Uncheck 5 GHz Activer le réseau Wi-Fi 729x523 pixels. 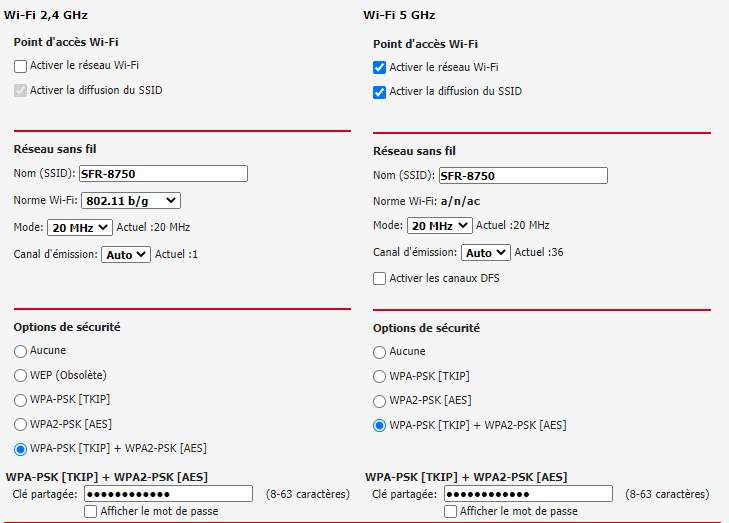click(x=379, y=68)
